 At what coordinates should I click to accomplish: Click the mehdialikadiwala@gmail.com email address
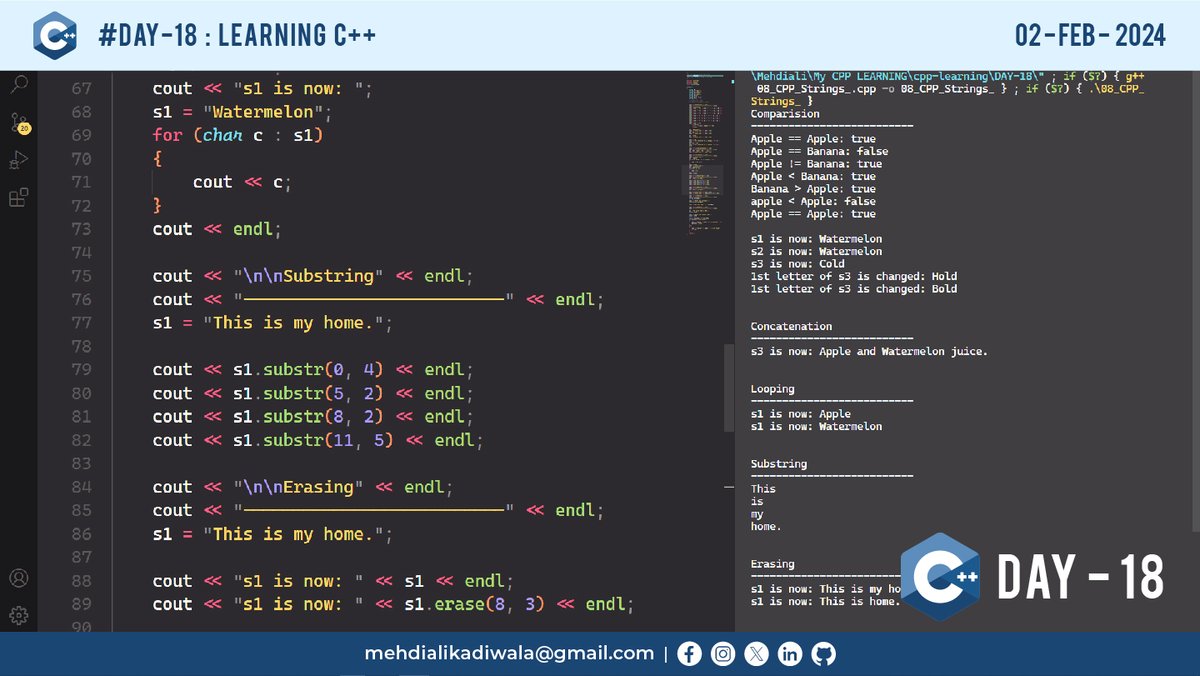click(x=509, y=653)
